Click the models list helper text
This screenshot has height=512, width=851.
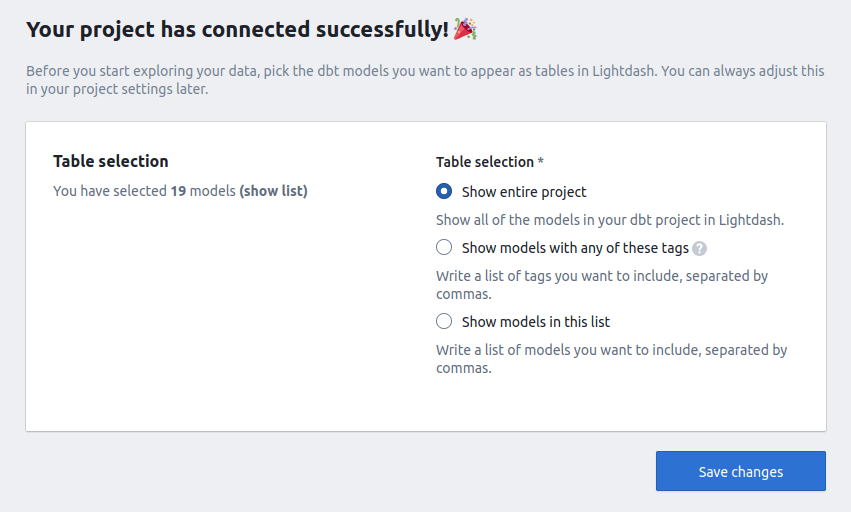[x=612, y=358]
